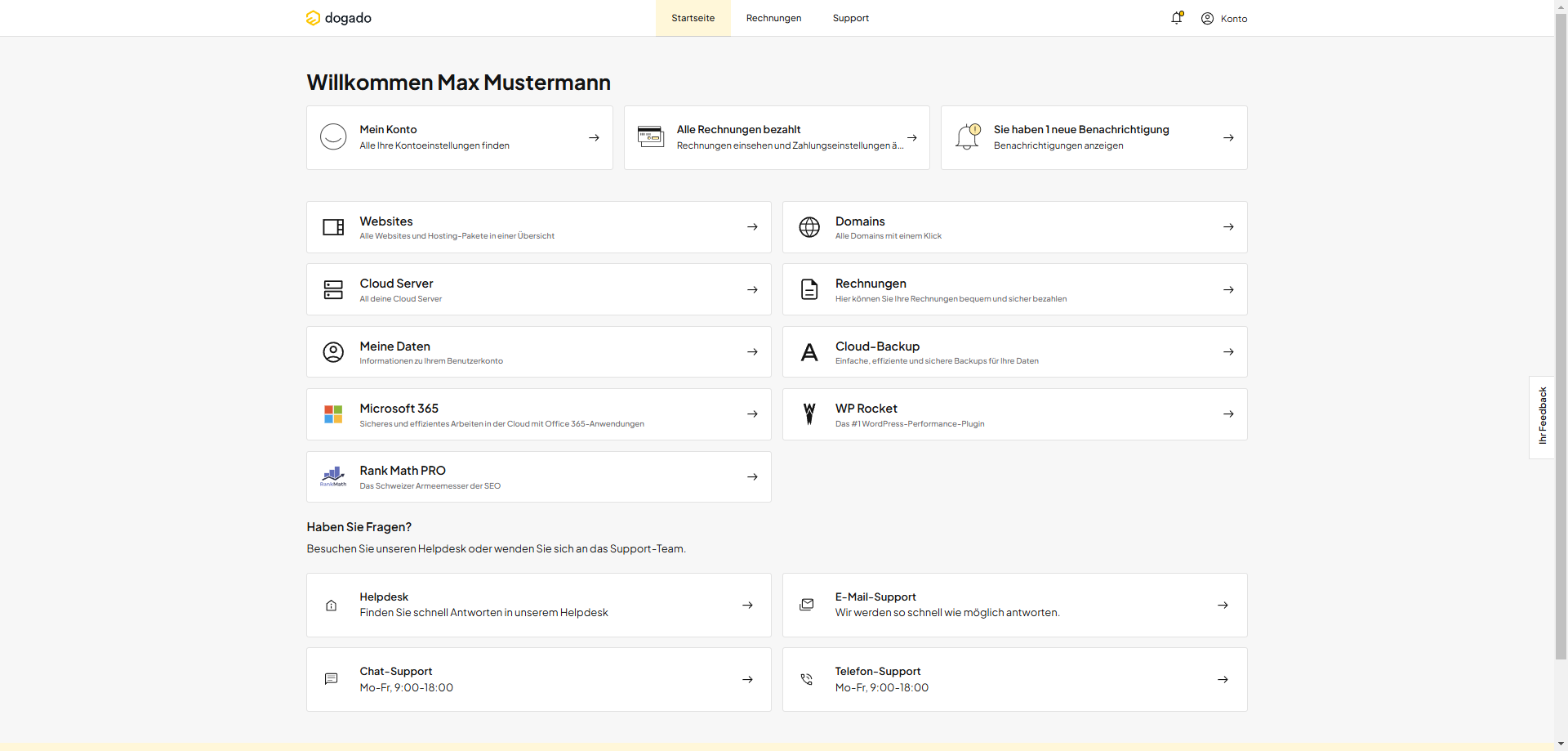Image resolution: width=1568 pixels, height=751 pixels.
Task: View Sie haben 1 neue Benachrichtigung
Action: click(1094, 137)
